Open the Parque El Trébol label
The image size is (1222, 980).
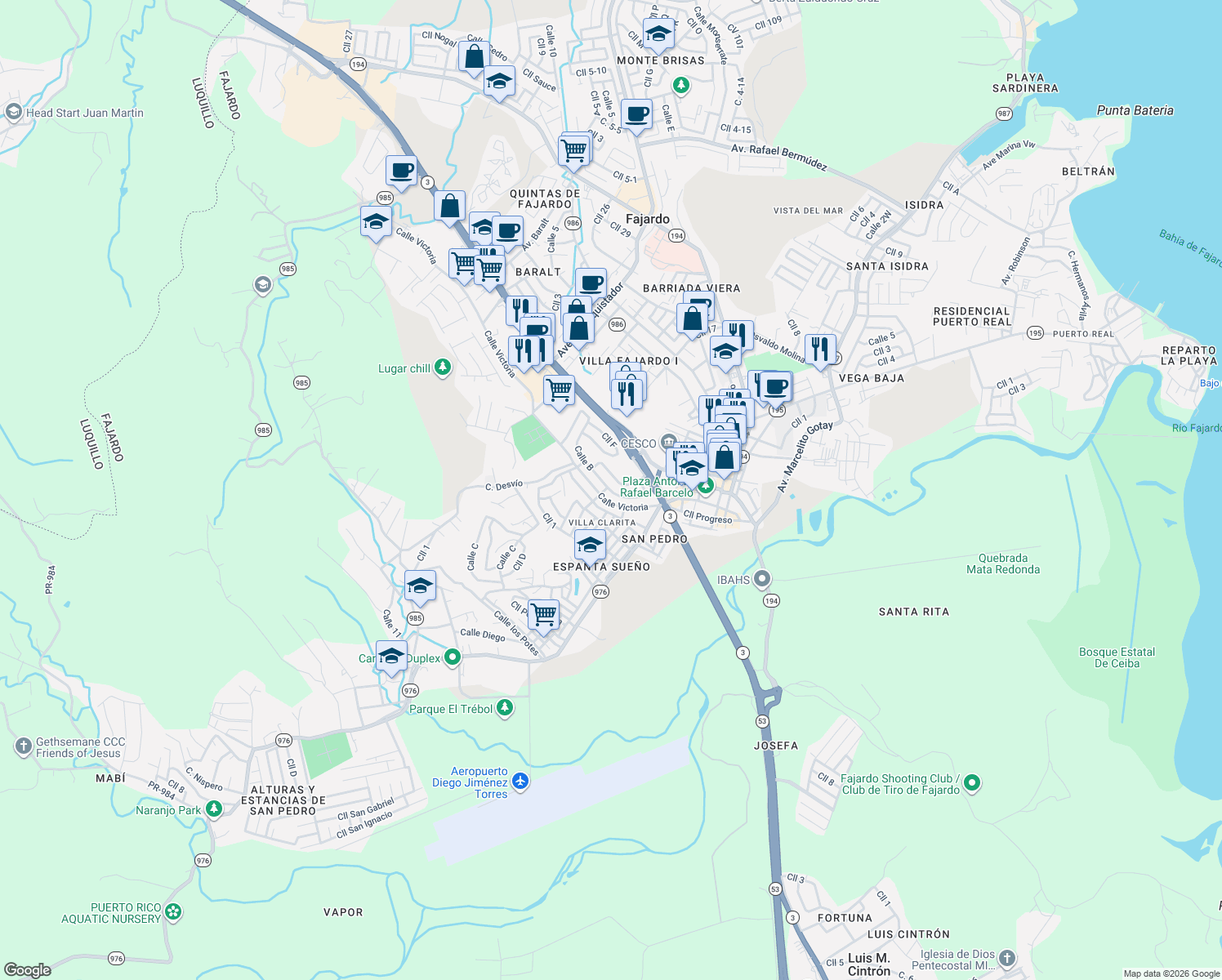point(451,709)
